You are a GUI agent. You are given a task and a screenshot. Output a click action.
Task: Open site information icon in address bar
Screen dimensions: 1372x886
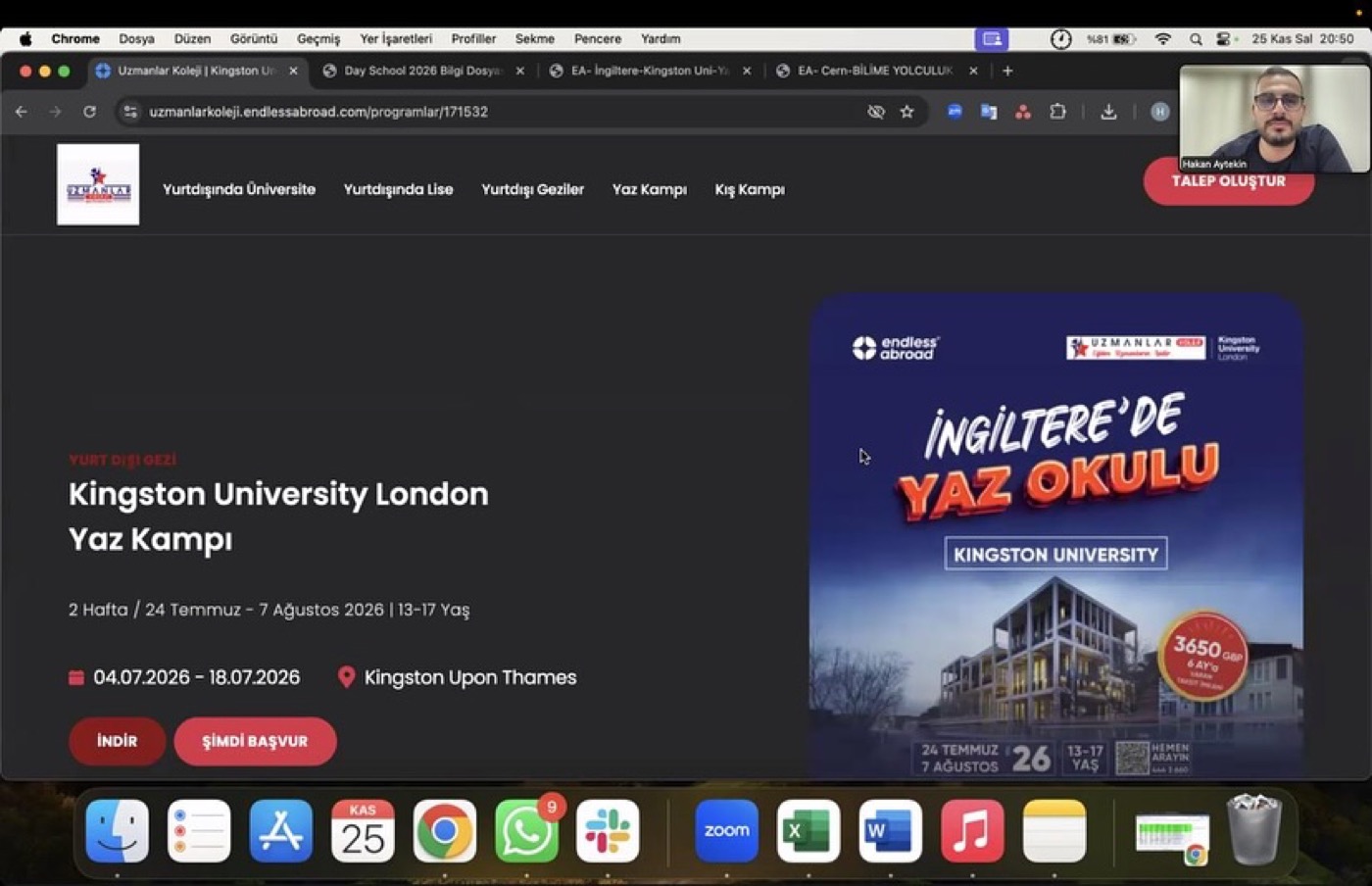[130, 112]
